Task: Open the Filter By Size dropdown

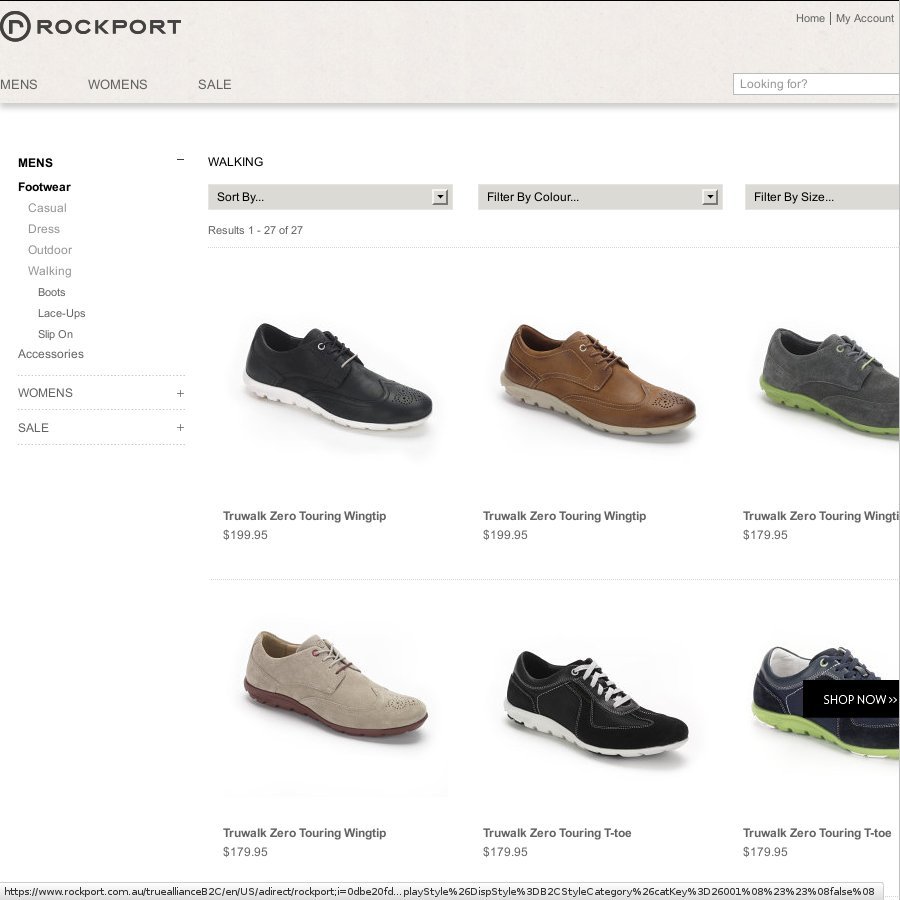Action: (822, 197)
